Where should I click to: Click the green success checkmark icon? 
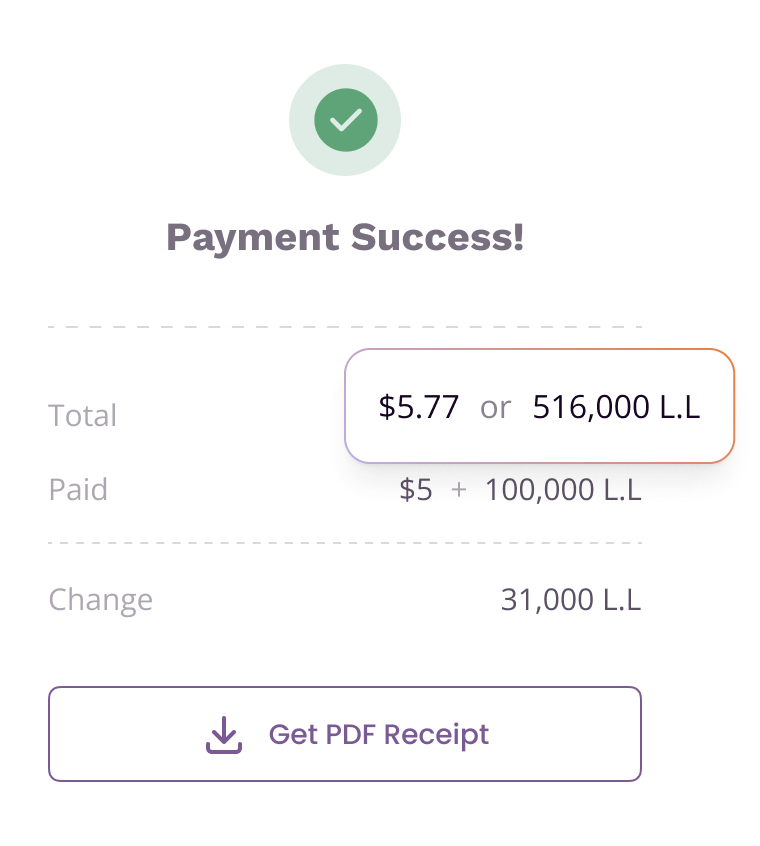pyautogui.click(x=346, y=120)
